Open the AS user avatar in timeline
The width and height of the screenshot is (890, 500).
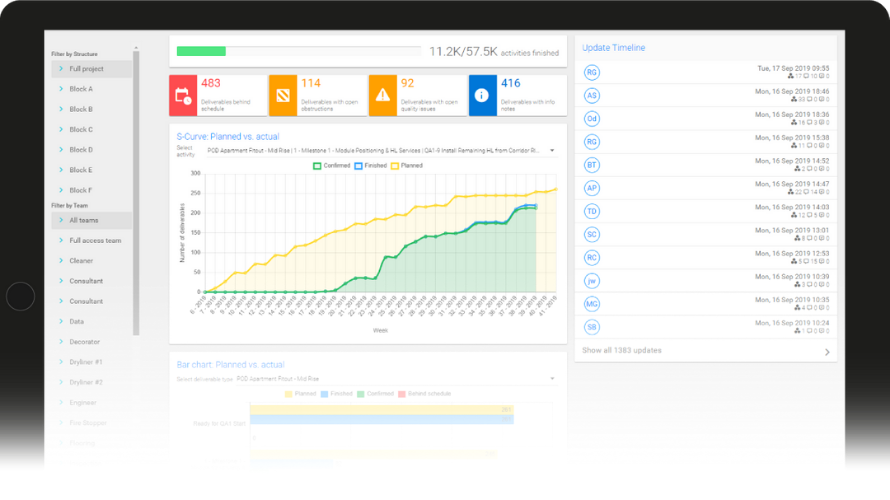(592, 96)
